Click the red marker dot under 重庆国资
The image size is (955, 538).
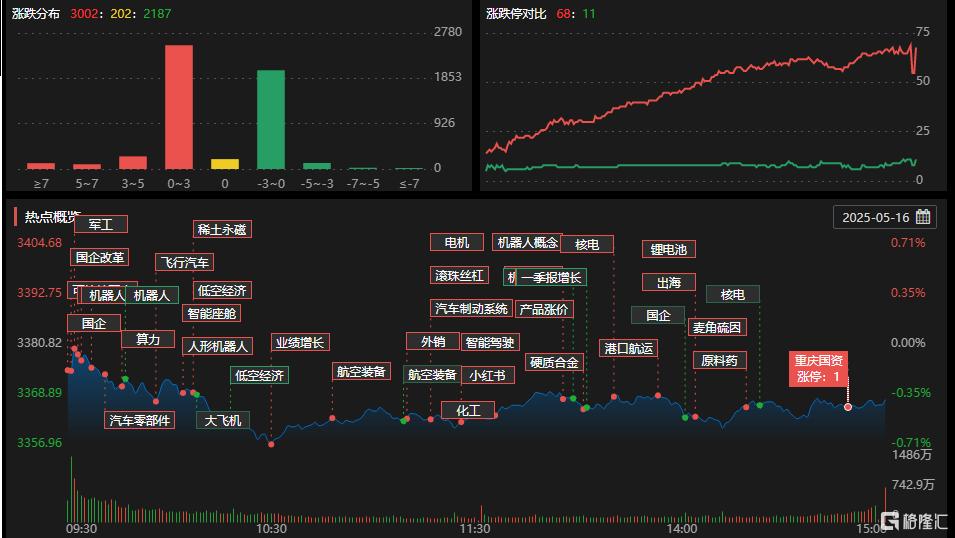tap(848, 406)
